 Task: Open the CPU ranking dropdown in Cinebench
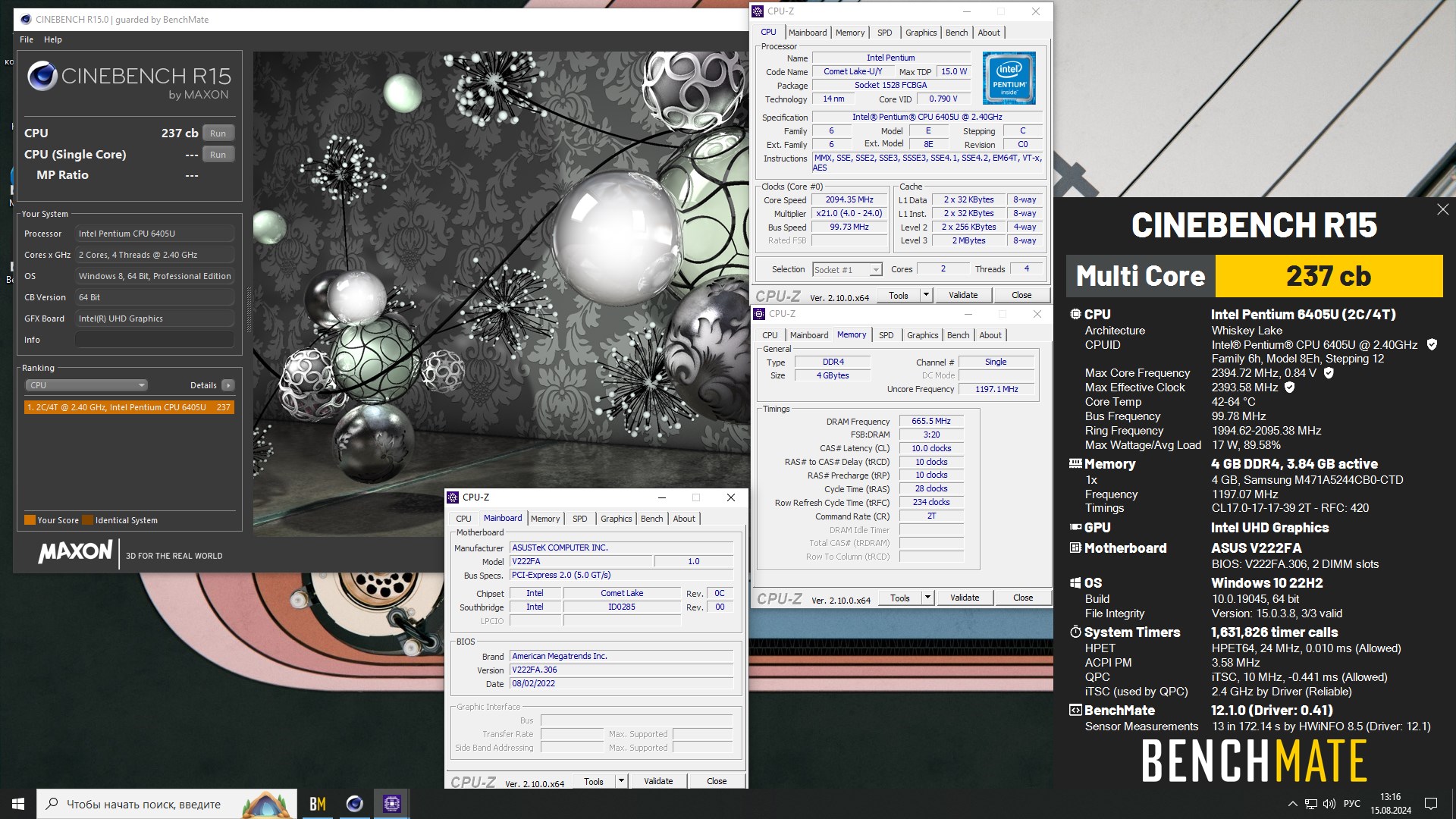tap(87, 385)
